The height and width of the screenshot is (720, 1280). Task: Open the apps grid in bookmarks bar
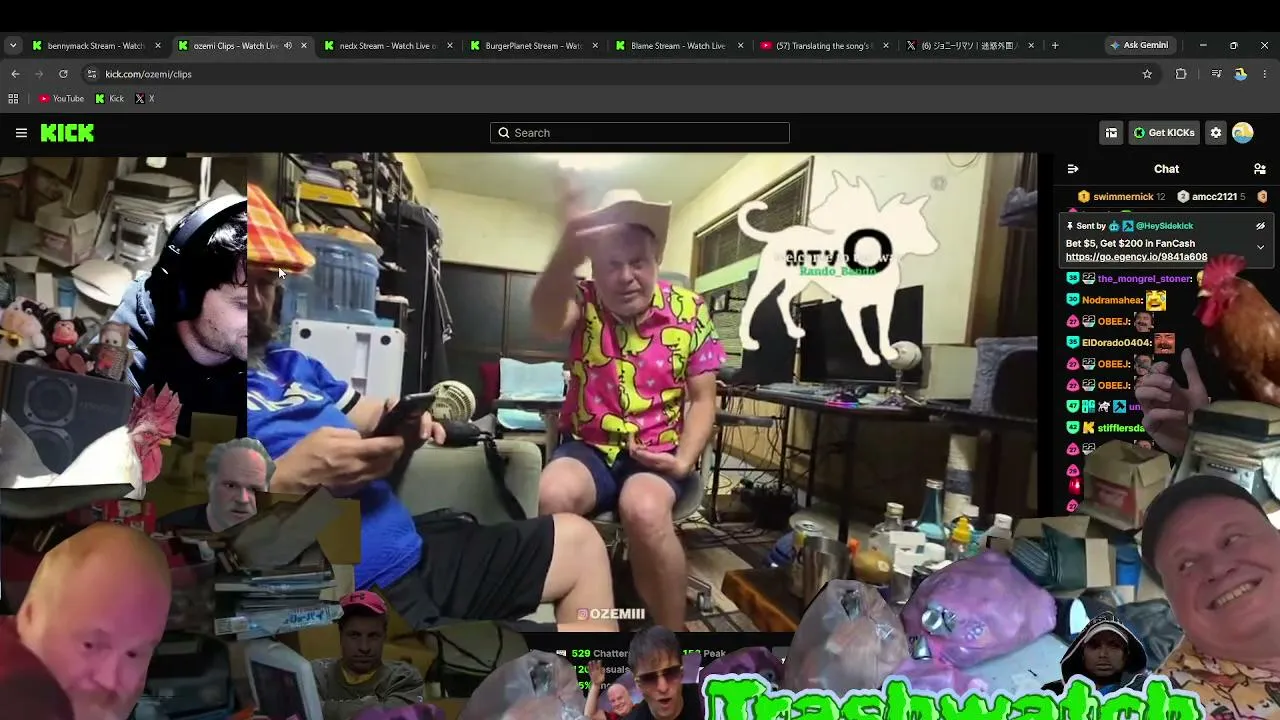[x=13, y=99]
